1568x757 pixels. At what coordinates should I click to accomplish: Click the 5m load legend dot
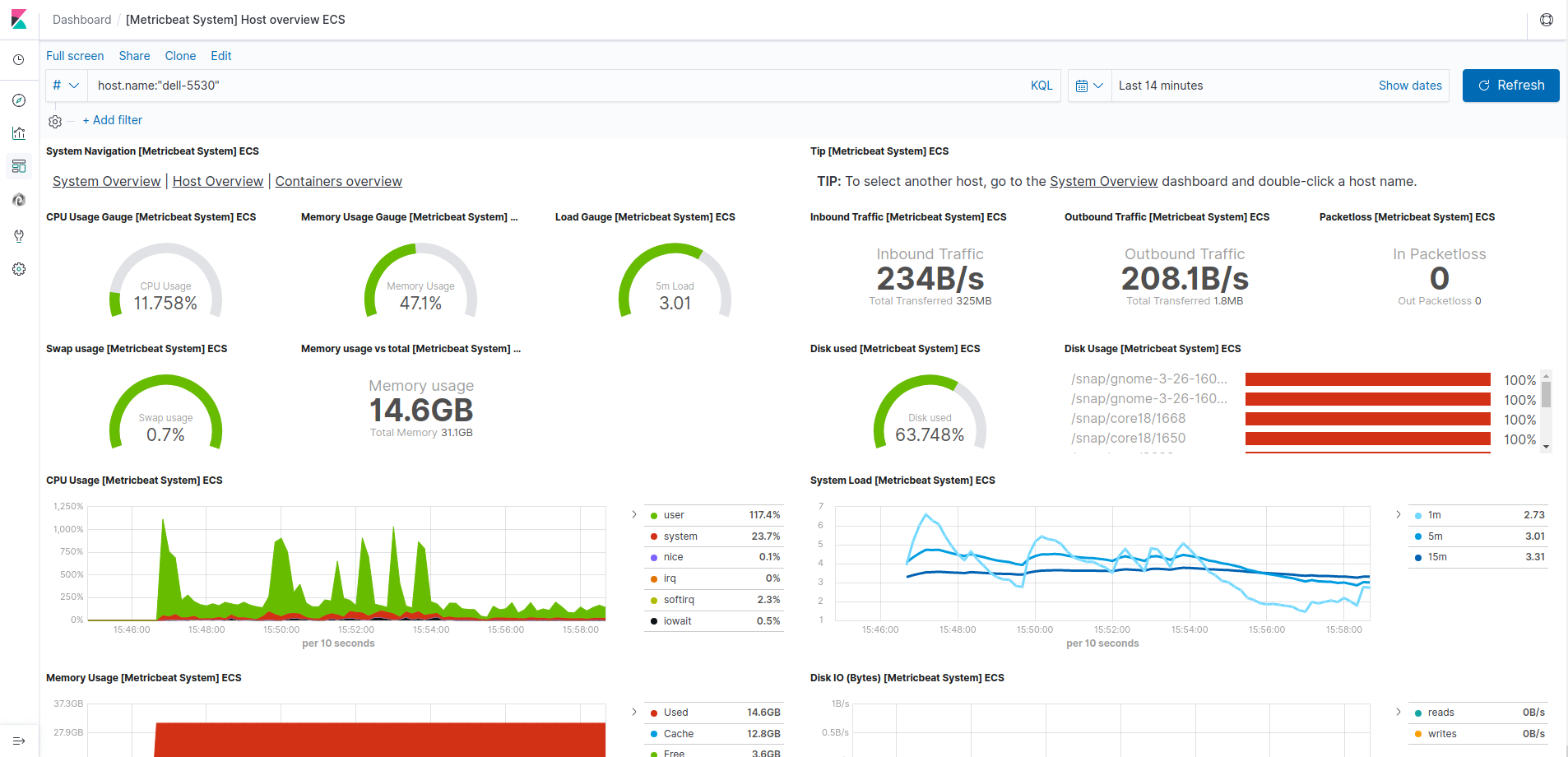pos(1418,537)
